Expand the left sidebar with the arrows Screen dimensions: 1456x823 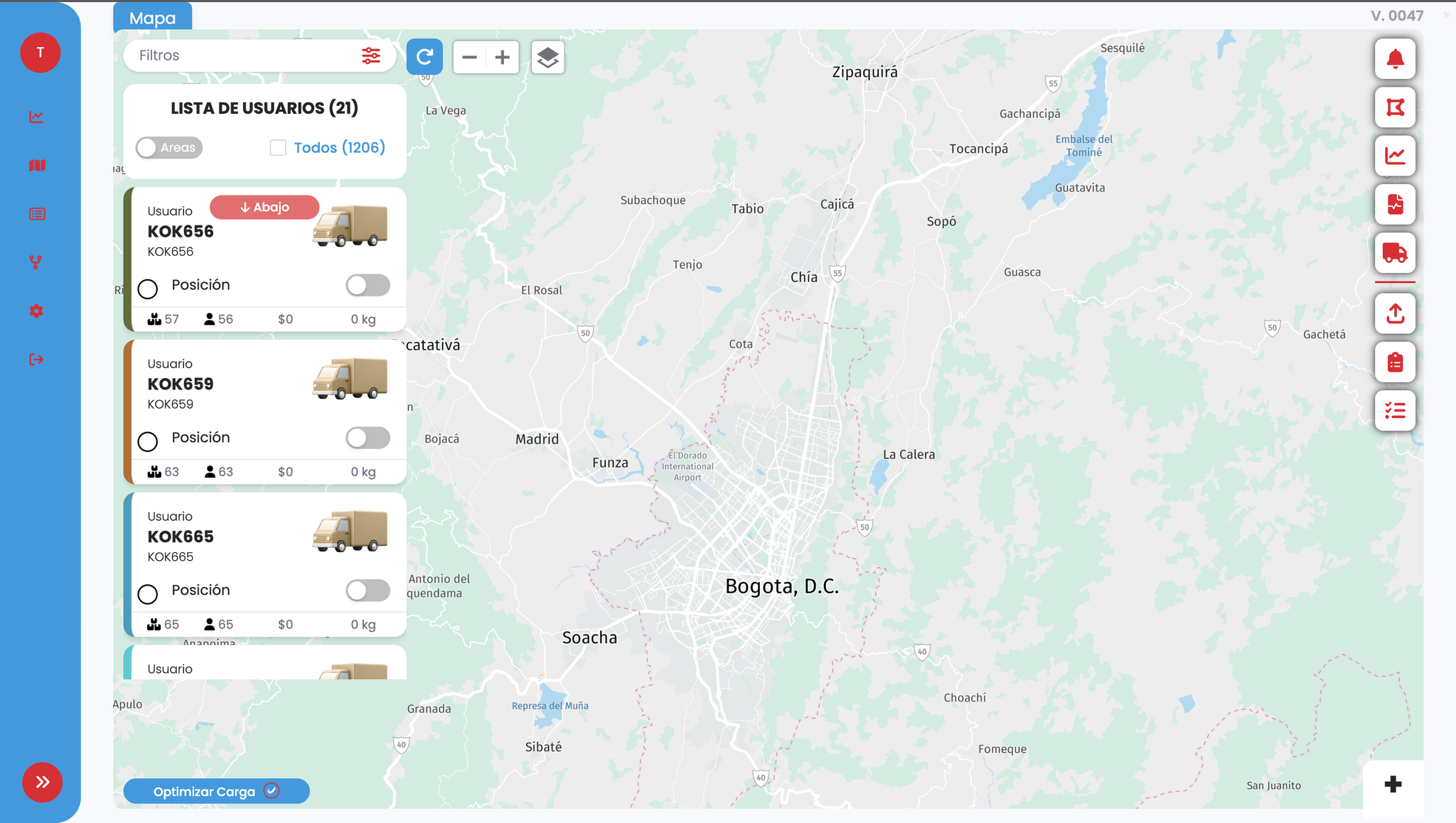[x=43, y=782]
